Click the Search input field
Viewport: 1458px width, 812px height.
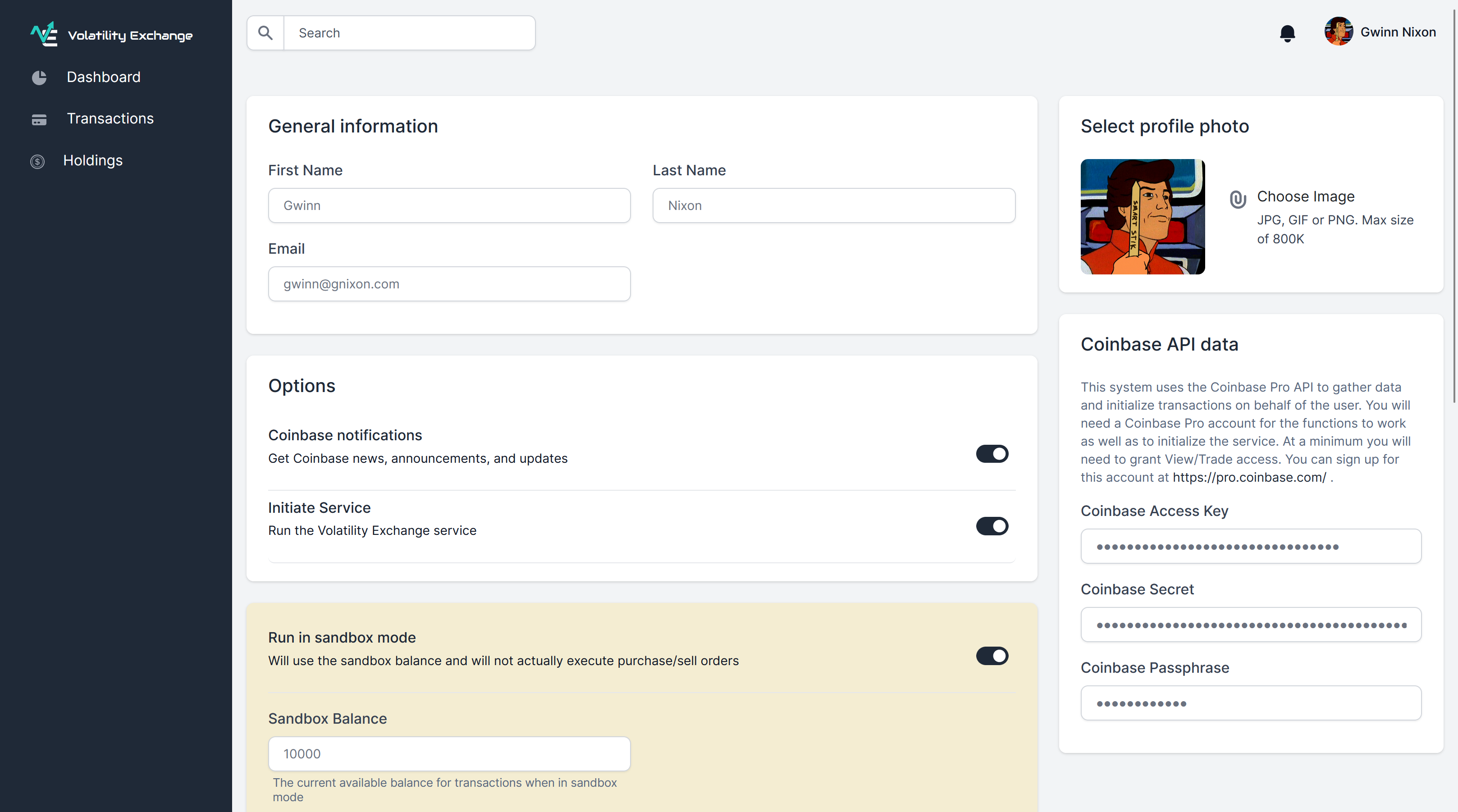409,33
